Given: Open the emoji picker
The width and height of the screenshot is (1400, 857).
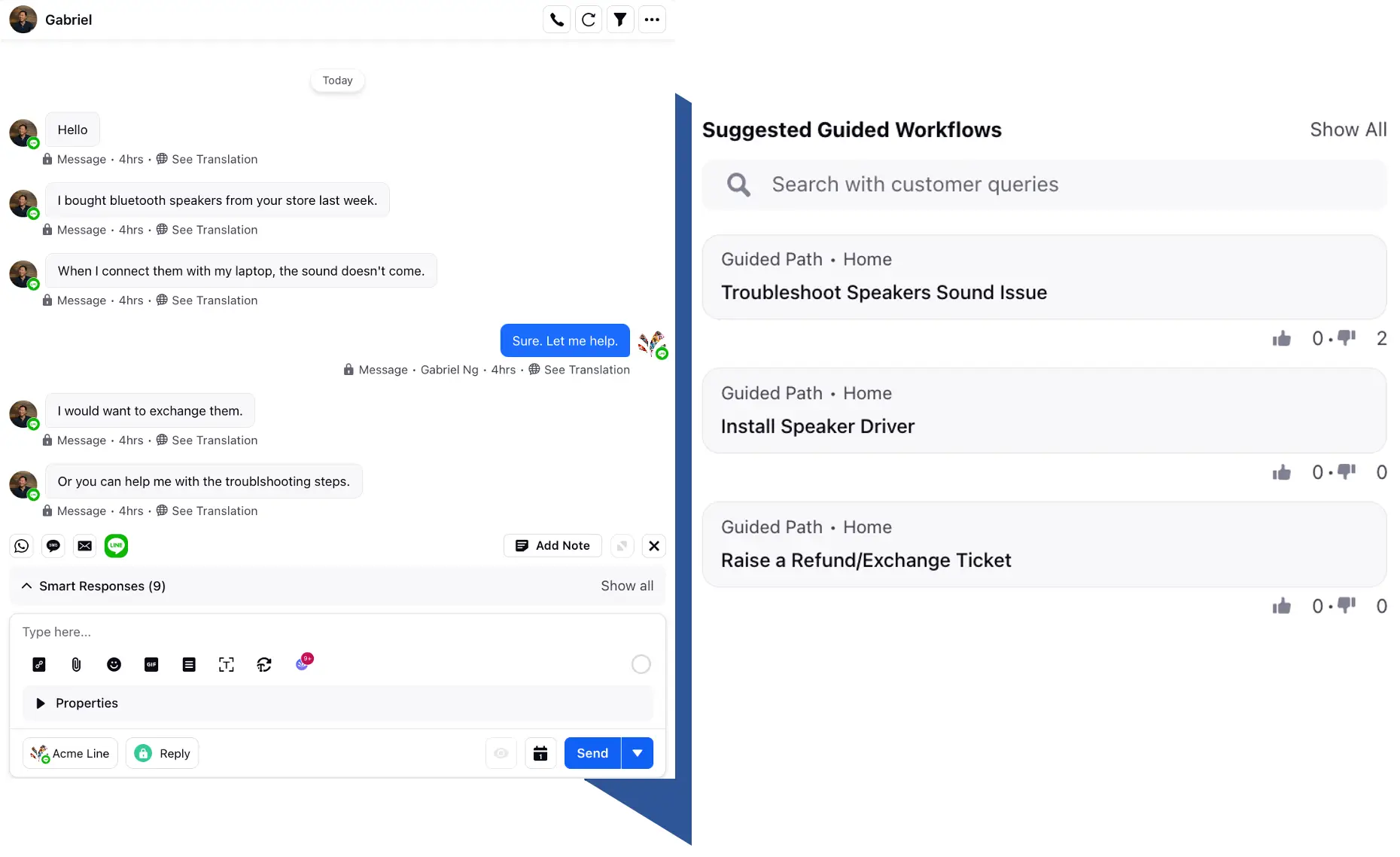Looking at the screenshot, I should pos(114,664).
